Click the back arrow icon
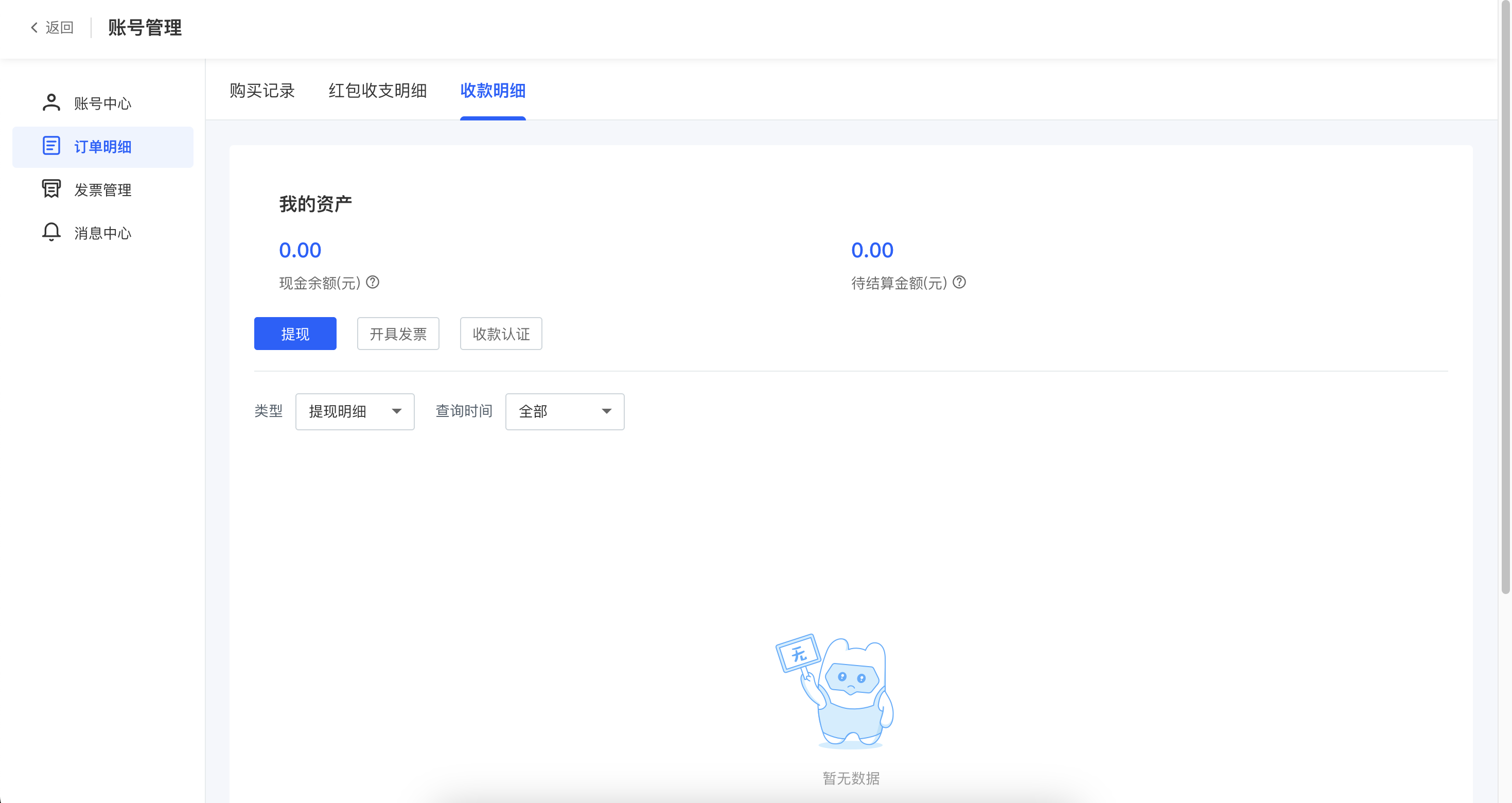The image size is (1512, 803). coord(34,28)
